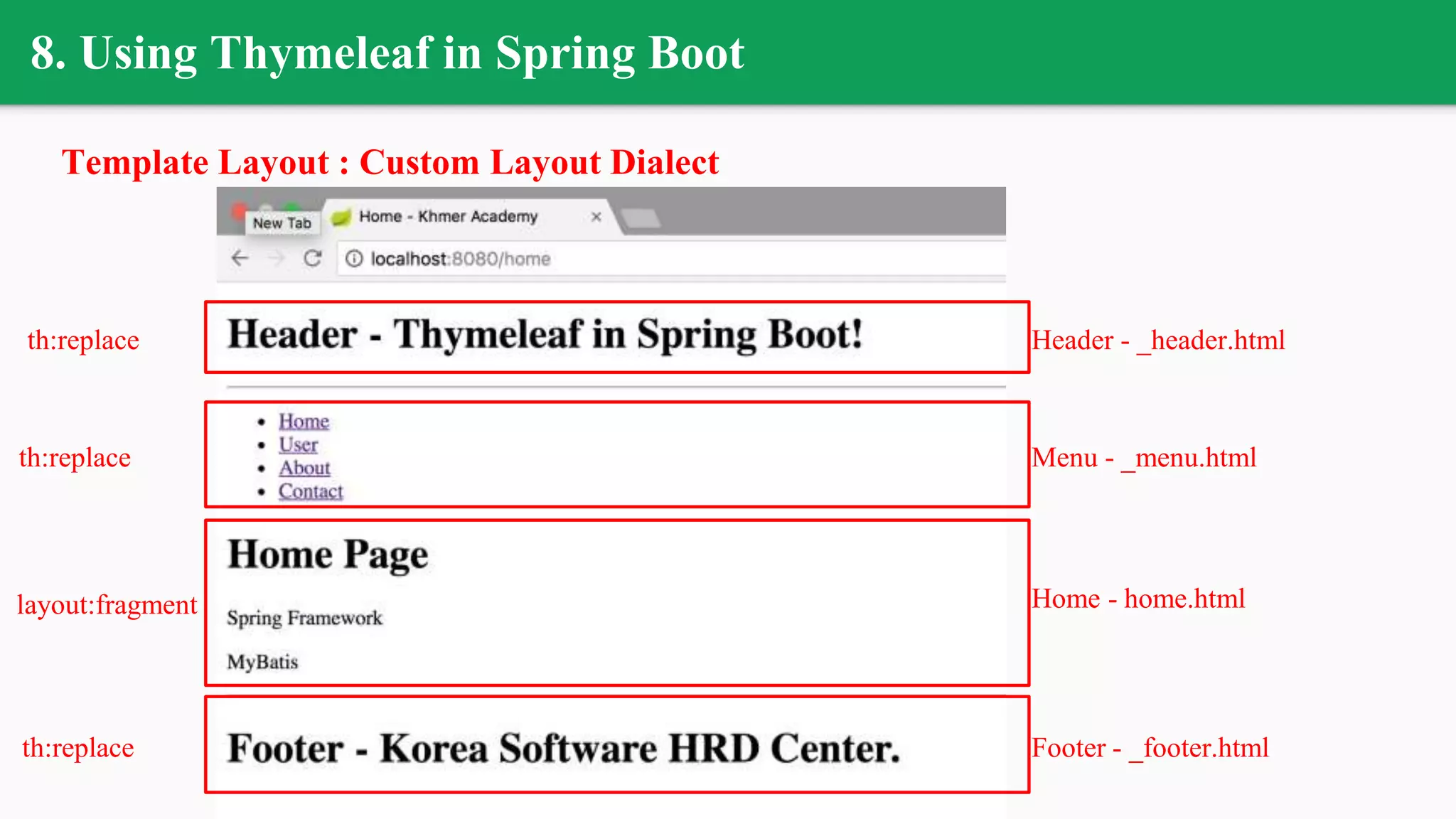Click the MyBatis paragraph text
Image resolution: width=1456 pixels, height=819 pixels.
[262, 663]
